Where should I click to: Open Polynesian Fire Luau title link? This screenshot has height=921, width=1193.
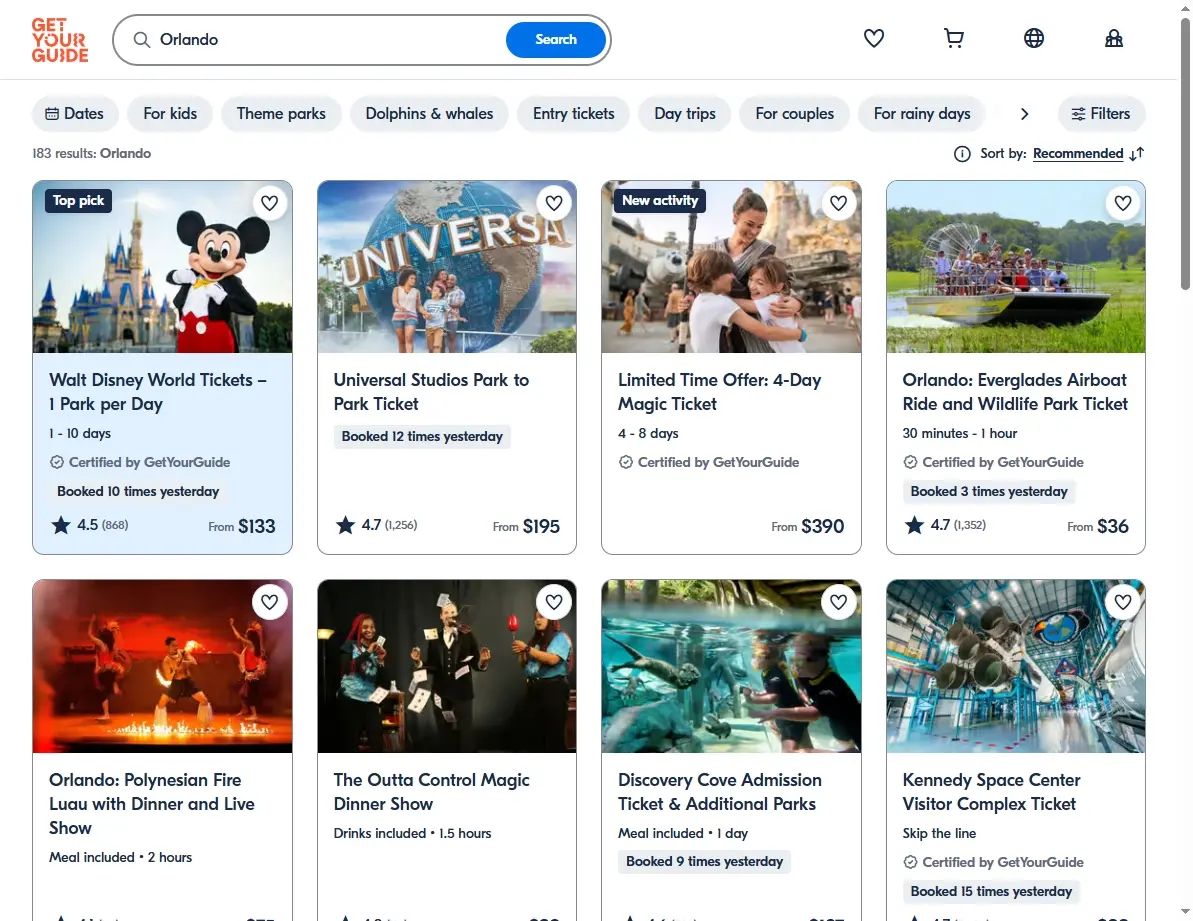(151, 804)
